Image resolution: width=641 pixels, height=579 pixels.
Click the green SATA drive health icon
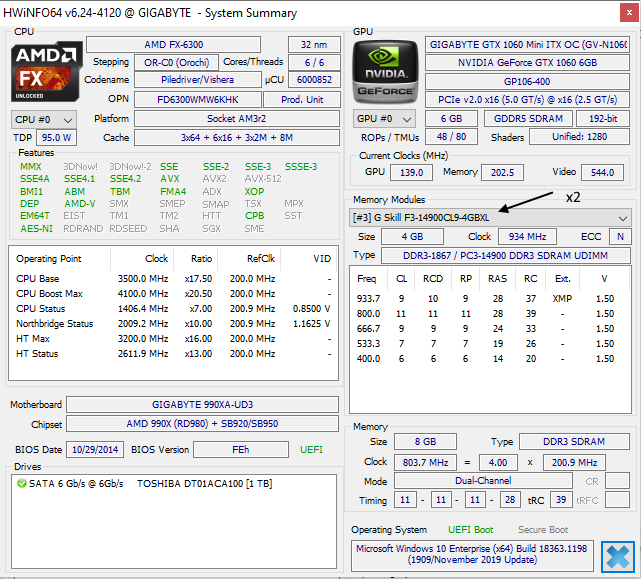pos(22,484)
